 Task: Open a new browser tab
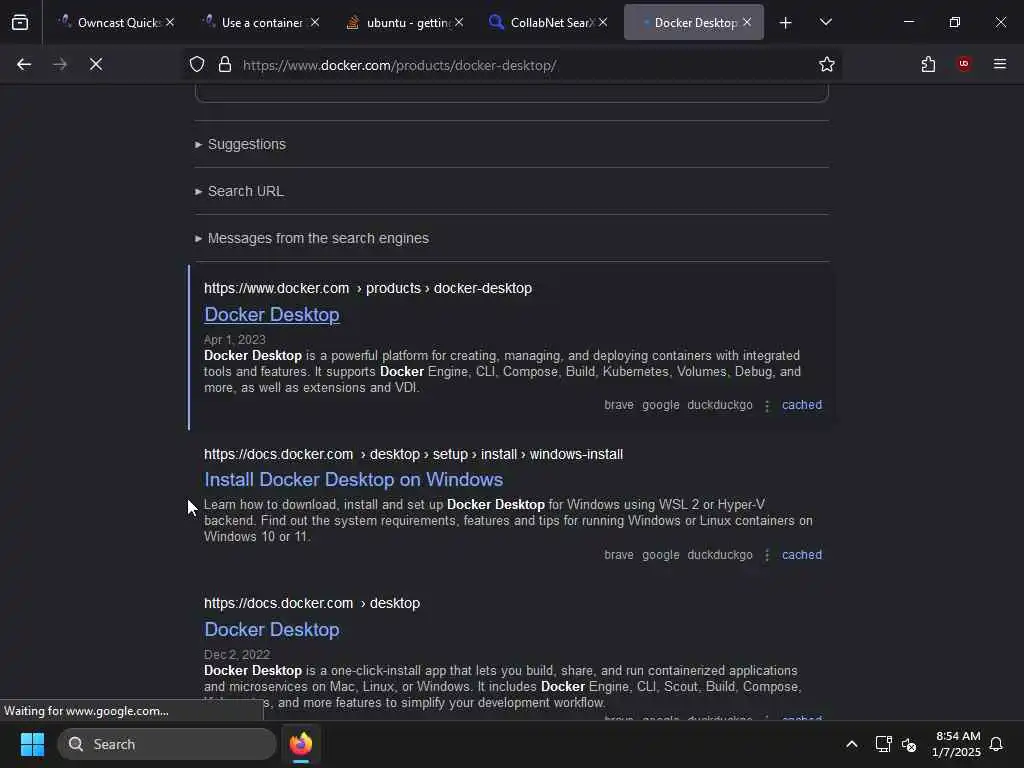(786, 23)
